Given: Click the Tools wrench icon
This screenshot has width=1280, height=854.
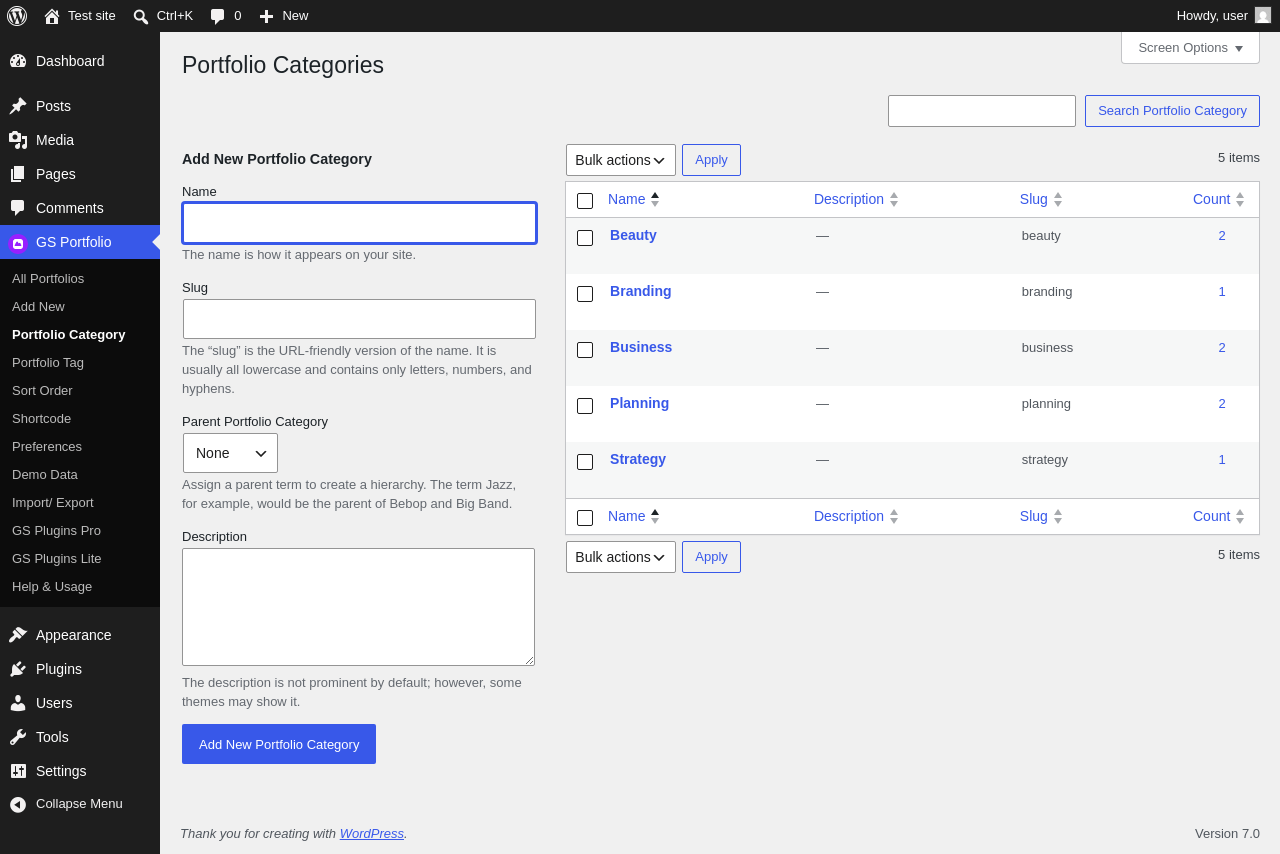Looking at the screenshot, I should pyautogui.click(x=18, y=737).
